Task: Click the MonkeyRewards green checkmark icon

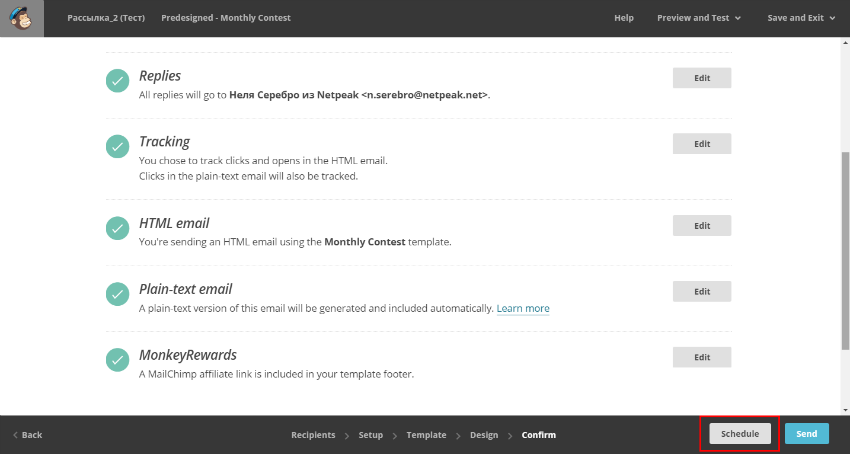Action: (x=117, y=360)
